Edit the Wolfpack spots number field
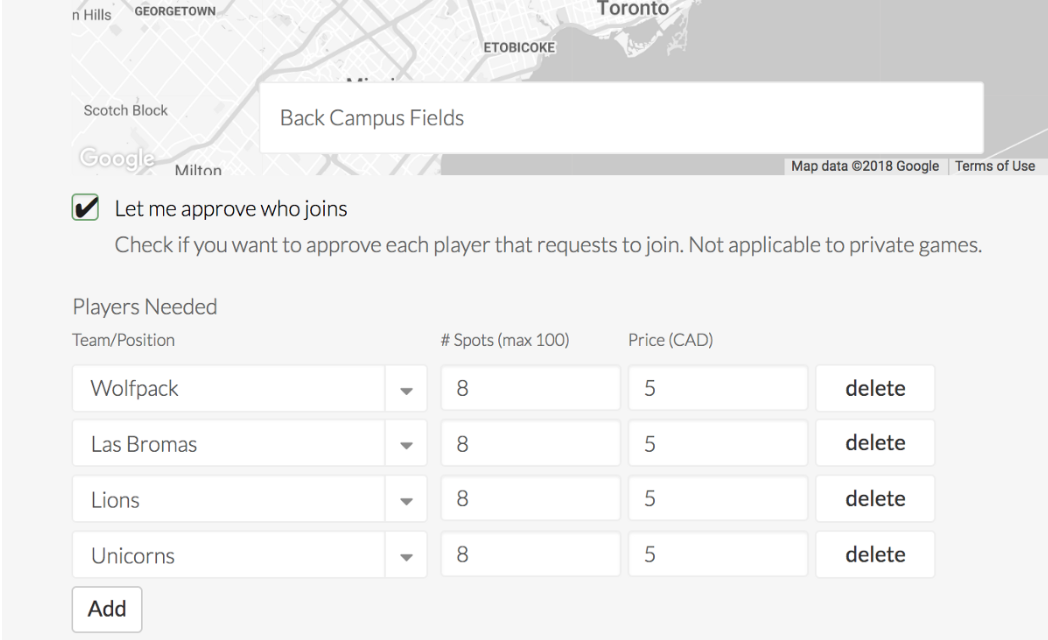The image size is (1048, 640). (530, 389)
